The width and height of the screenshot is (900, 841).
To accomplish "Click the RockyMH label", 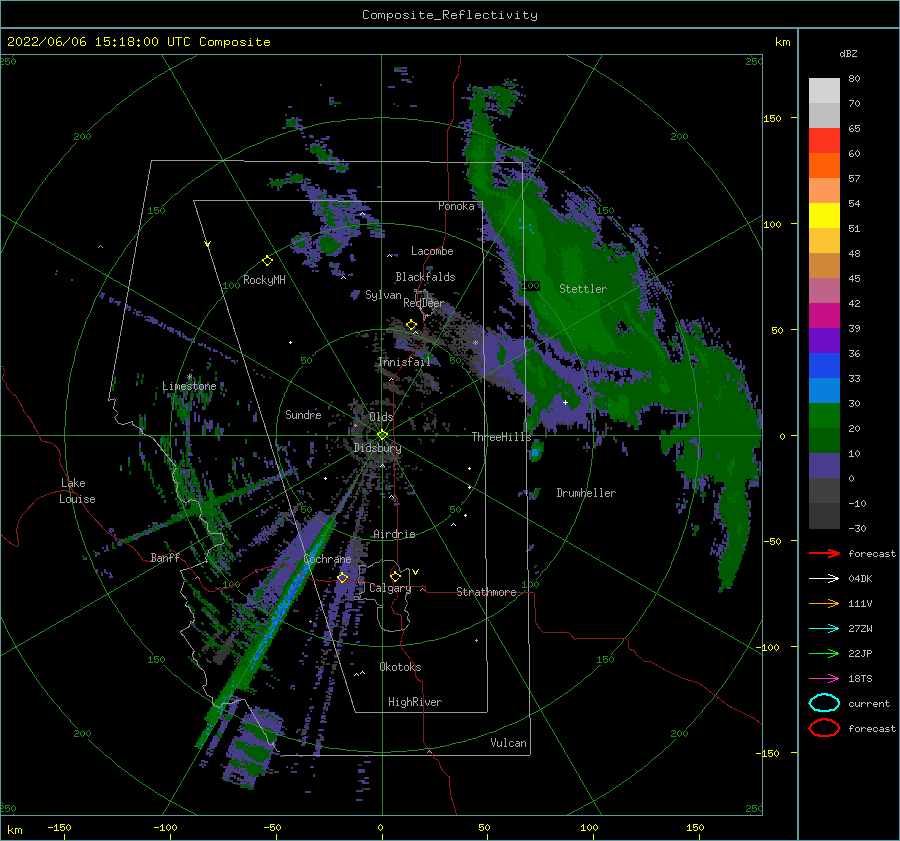I will click(264, 280).
